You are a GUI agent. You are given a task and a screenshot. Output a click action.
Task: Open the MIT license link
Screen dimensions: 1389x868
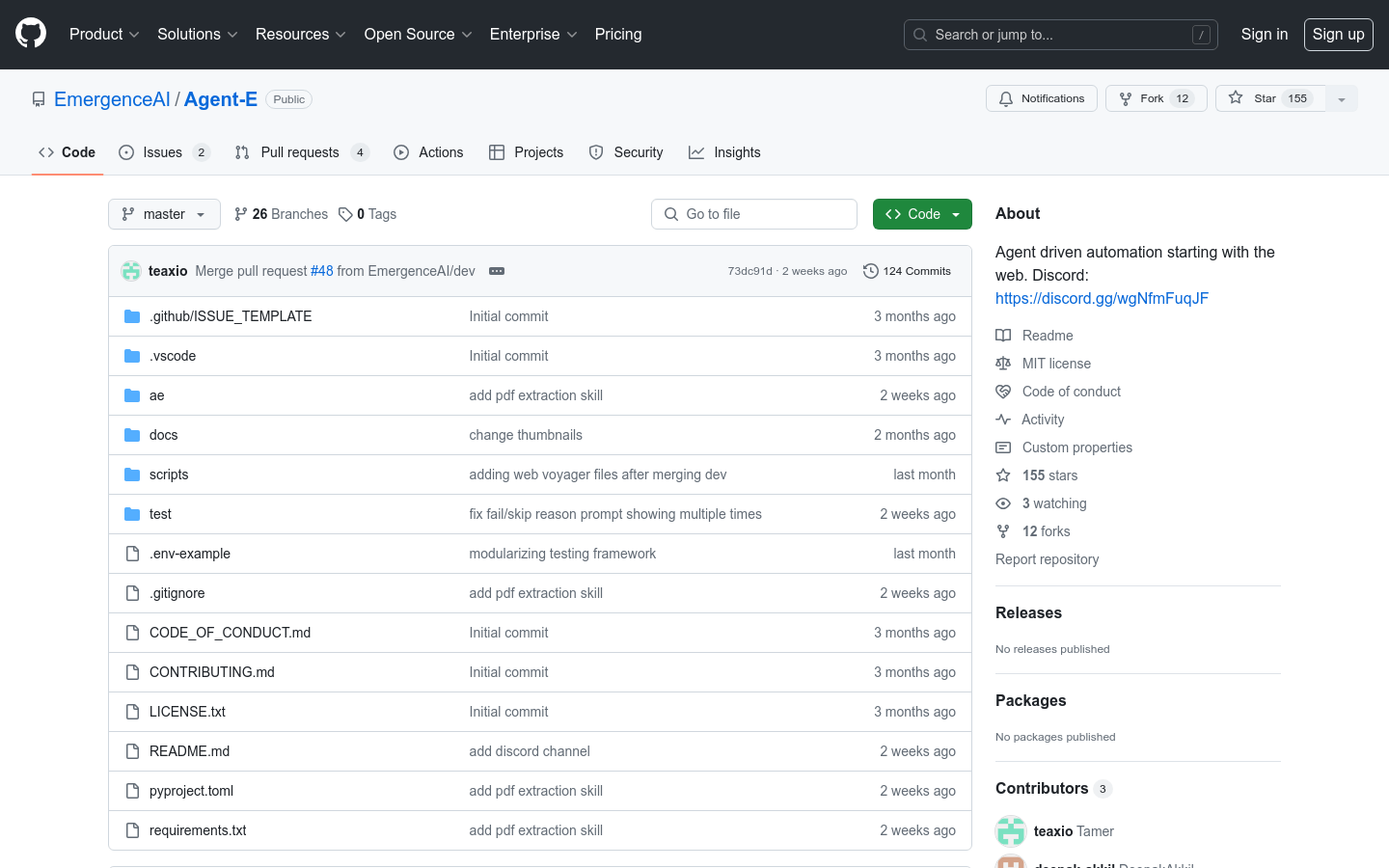pos(1044,364)
